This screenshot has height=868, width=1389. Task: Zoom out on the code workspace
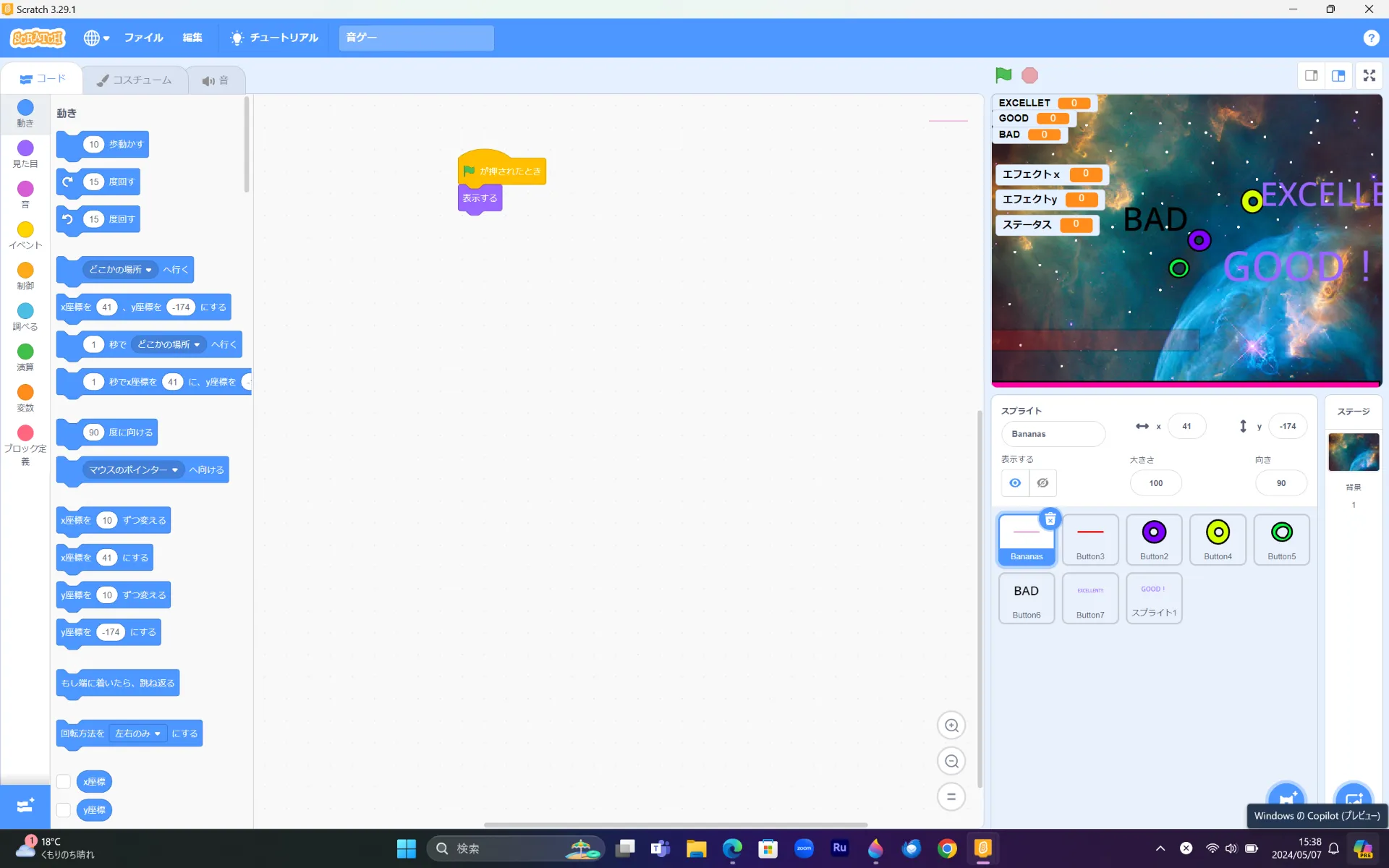tap(951, 761)
